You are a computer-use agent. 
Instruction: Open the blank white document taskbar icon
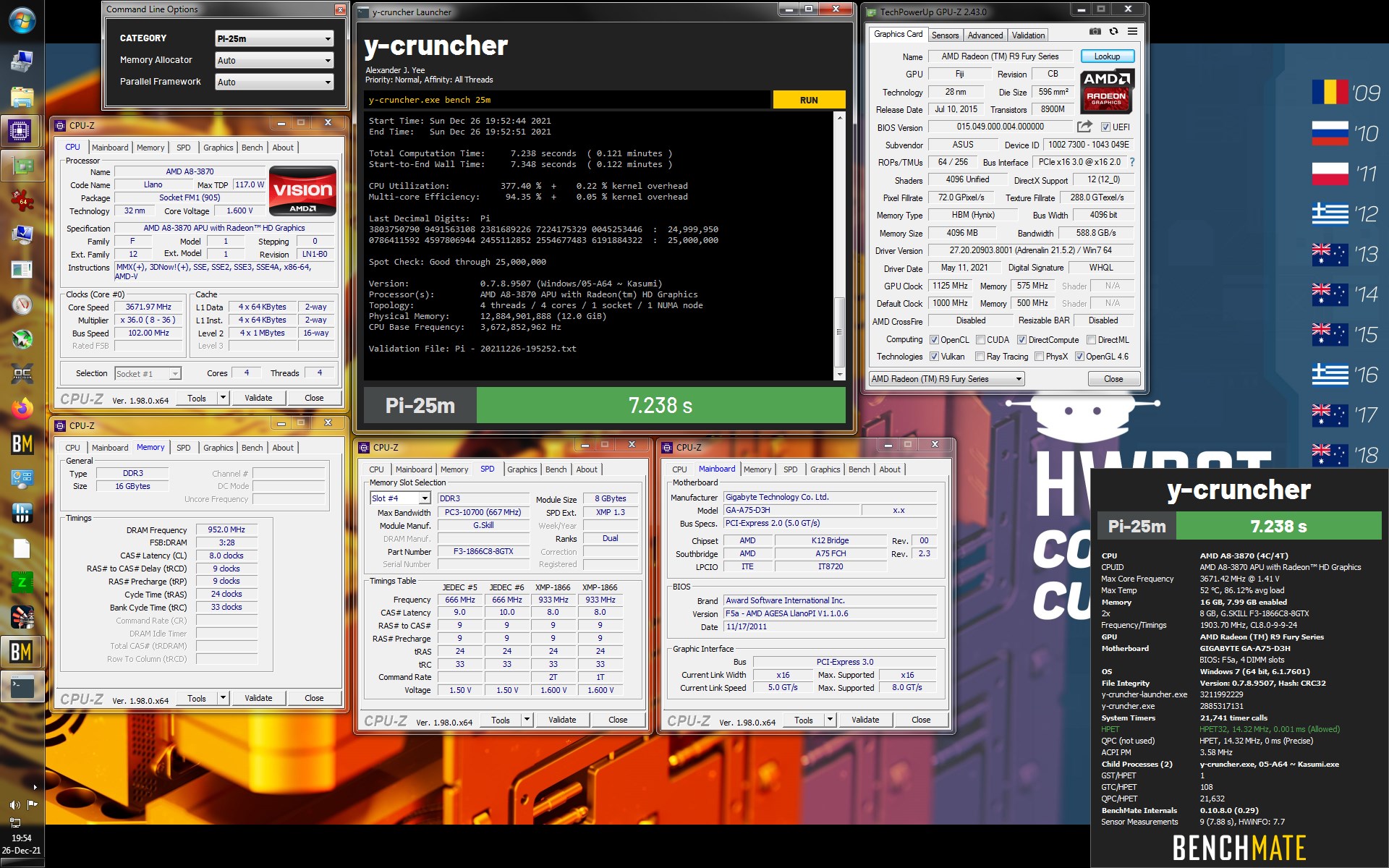point(22,548)
